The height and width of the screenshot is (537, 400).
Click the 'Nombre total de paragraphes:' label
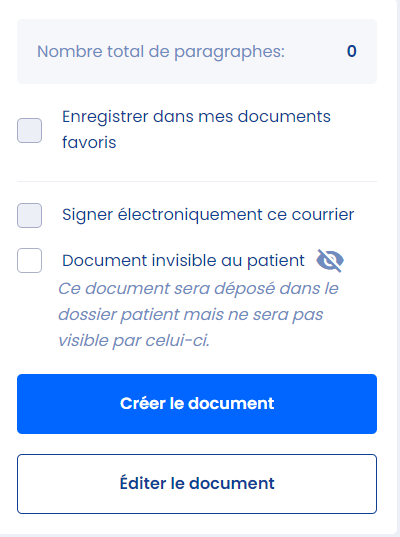pos(161,52)
